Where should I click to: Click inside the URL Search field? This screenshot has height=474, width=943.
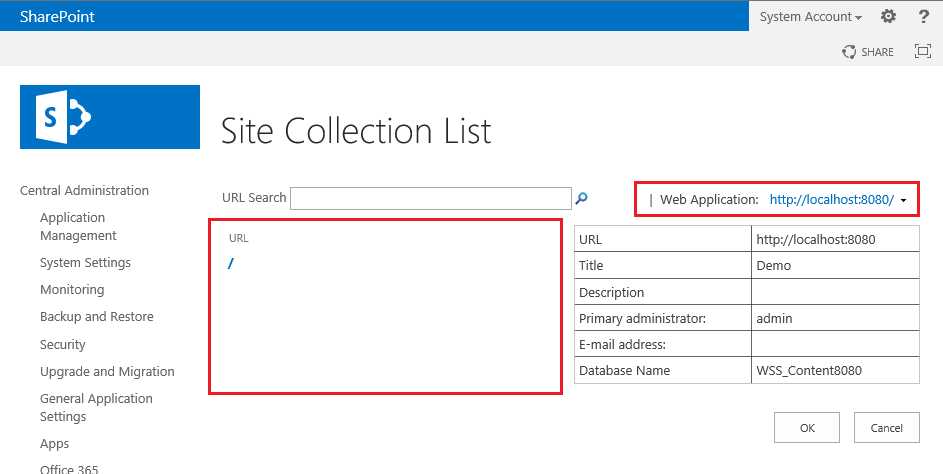pos(431,199)
